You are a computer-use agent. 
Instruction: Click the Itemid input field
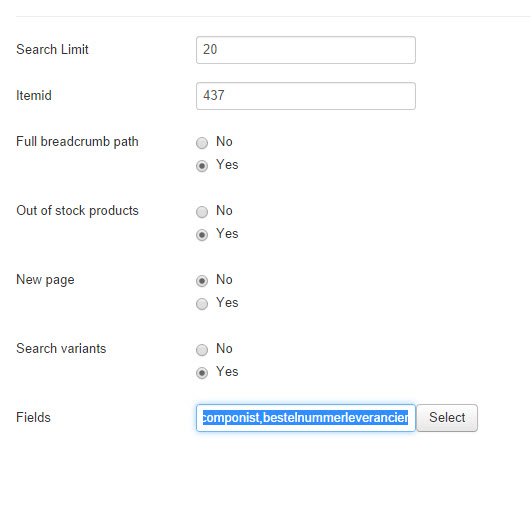[306, 96]
